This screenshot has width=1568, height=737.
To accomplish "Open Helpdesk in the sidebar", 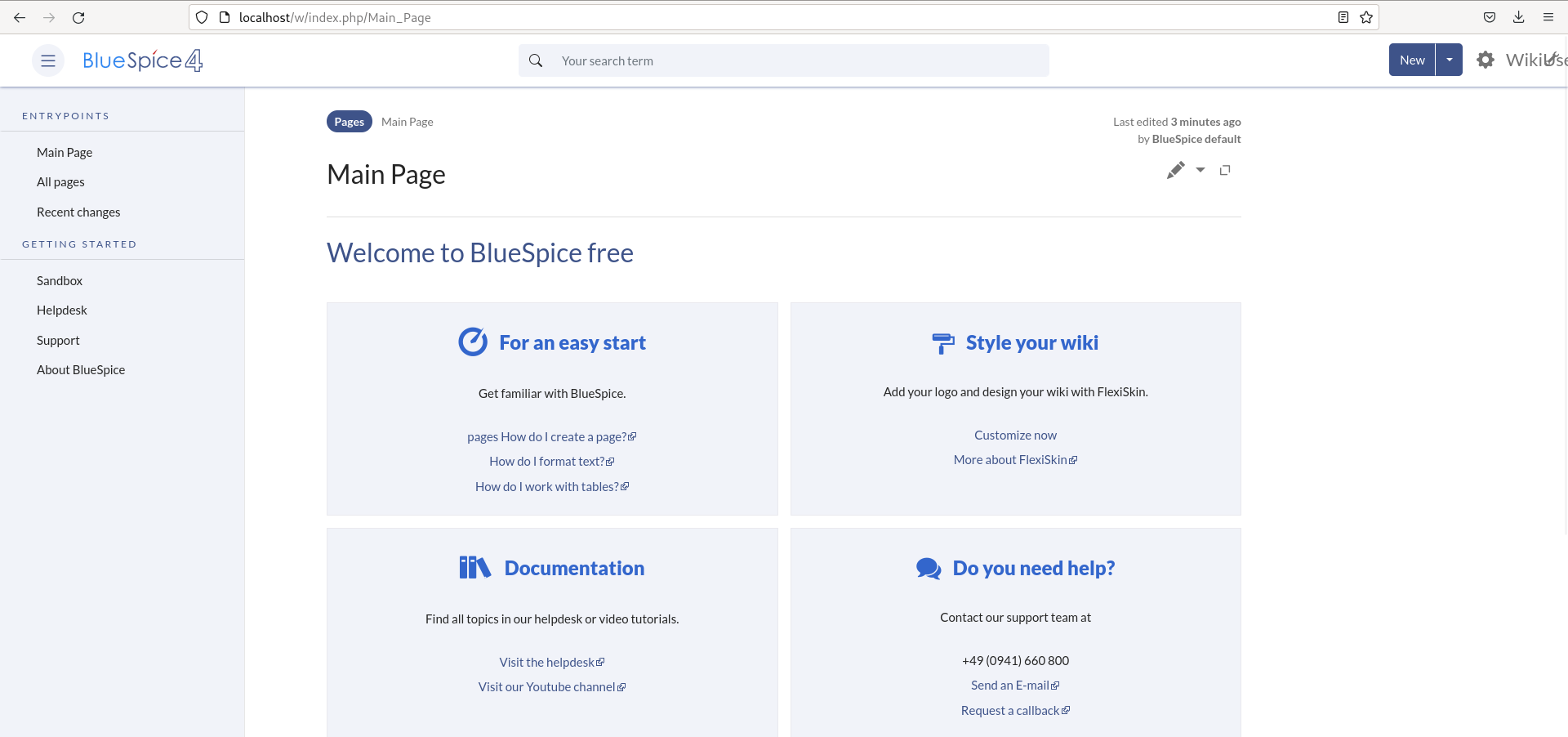I will 62,310.
